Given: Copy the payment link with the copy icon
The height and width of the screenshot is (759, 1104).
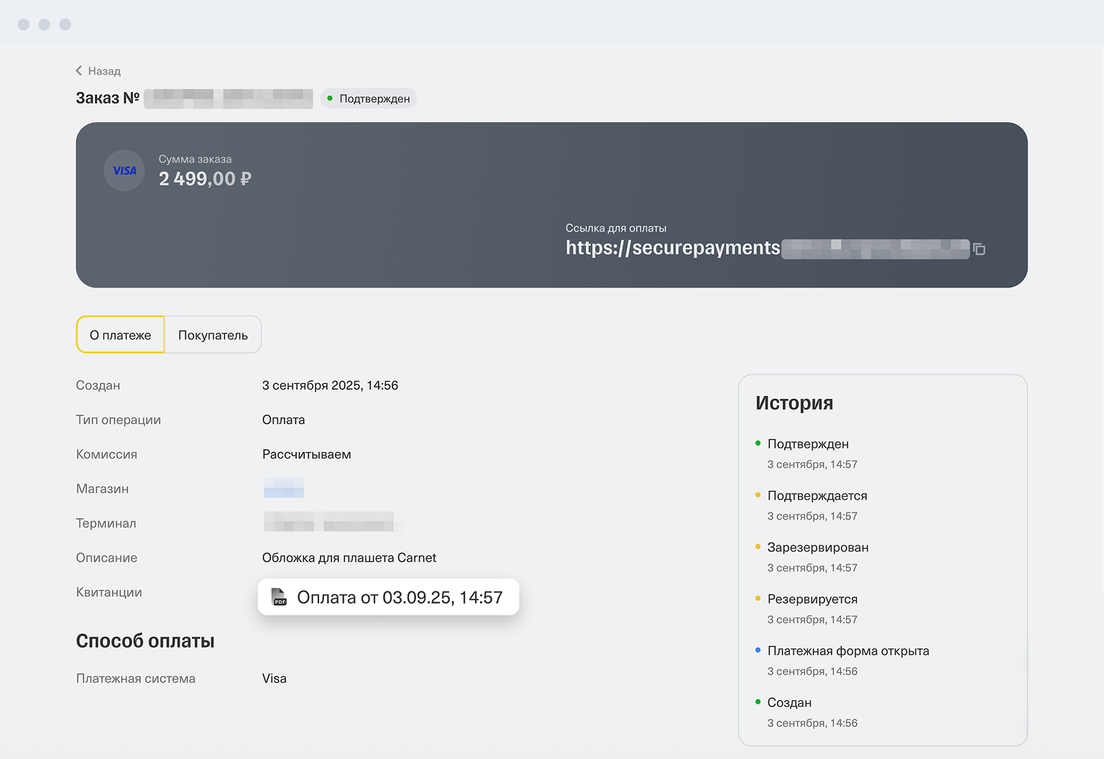Looking at the screenshot, I should 979,249.
